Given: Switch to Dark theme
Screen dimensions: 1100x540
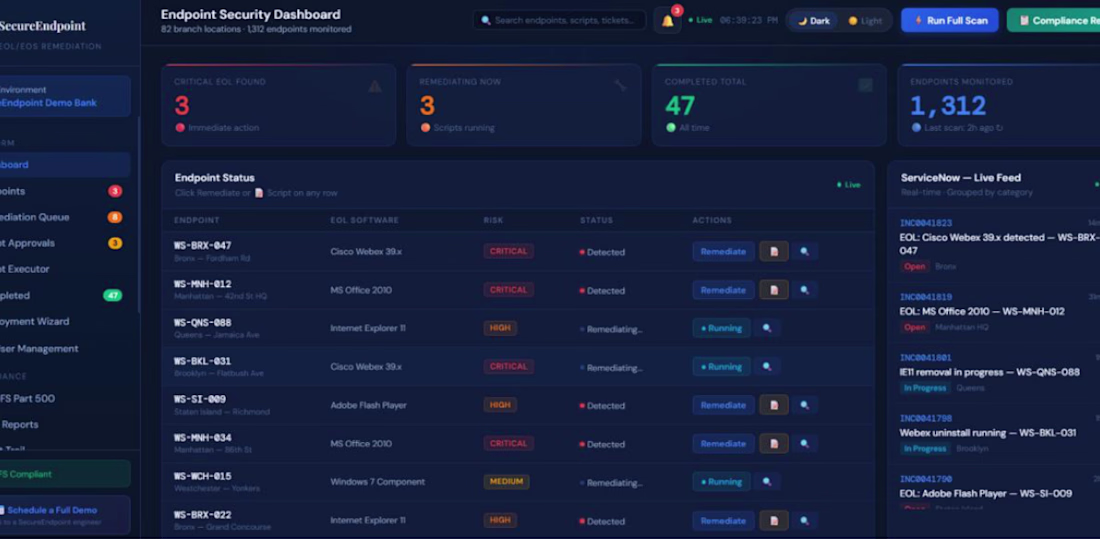Looking at the screenshot, I should click(x=814, y=20).
